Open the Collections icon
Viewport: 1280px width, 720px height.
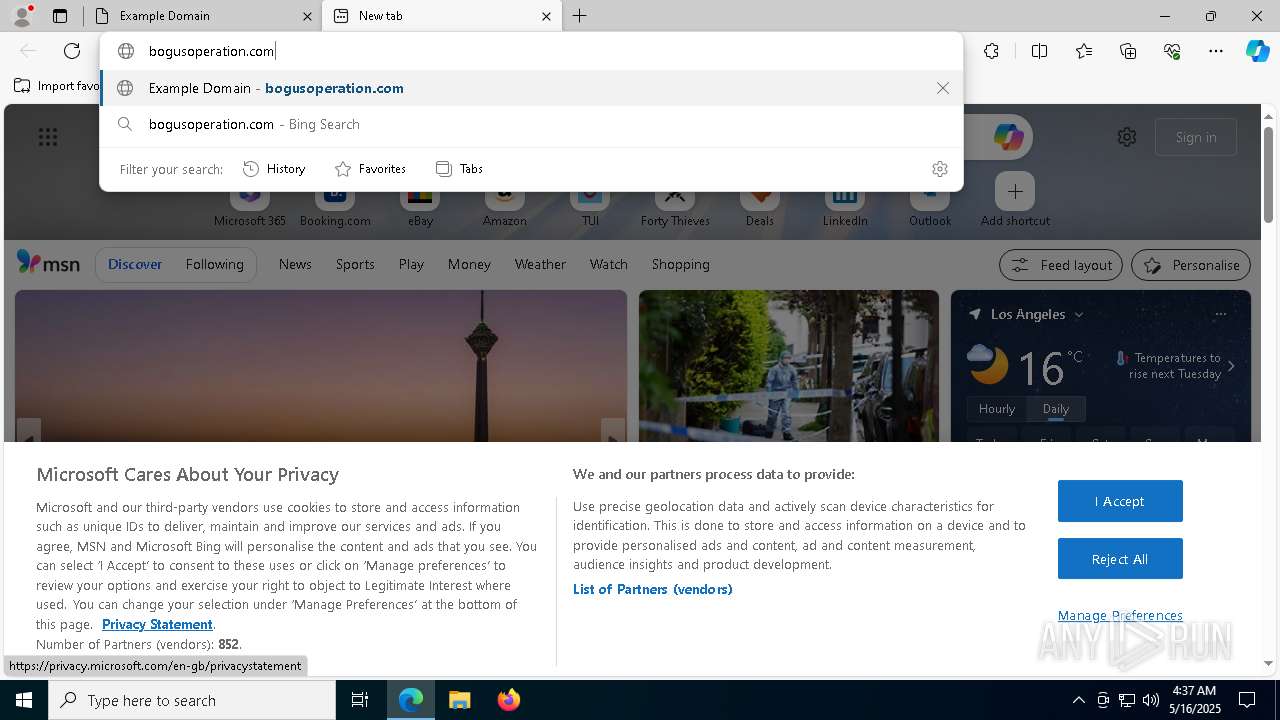tap(1128, 51)
